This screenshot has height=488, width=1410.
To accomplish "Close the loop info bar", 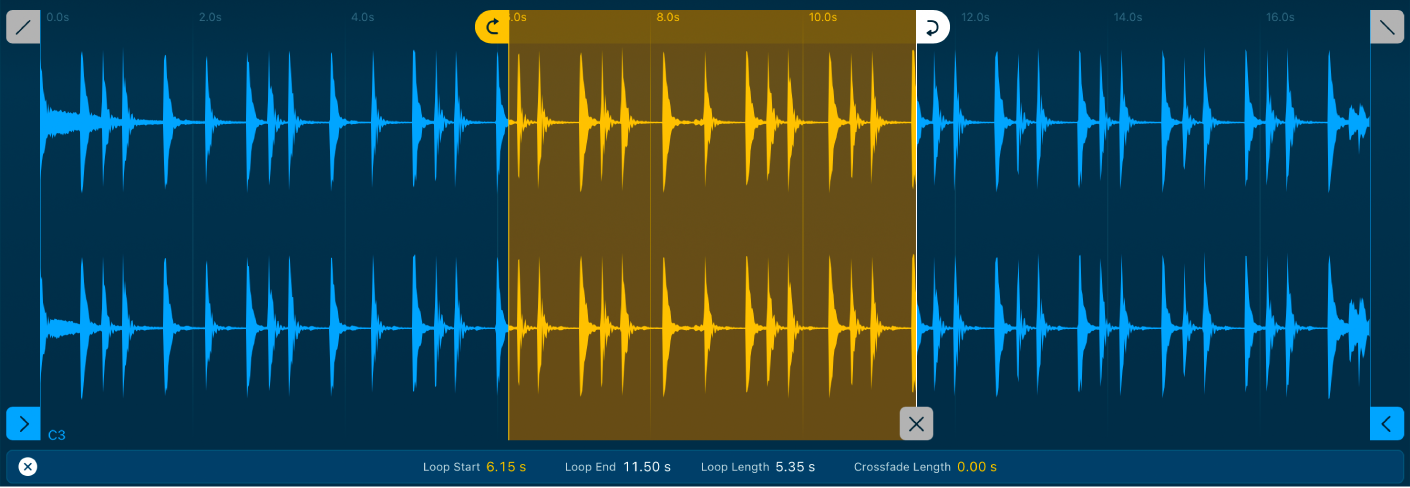I will (28, 467).
